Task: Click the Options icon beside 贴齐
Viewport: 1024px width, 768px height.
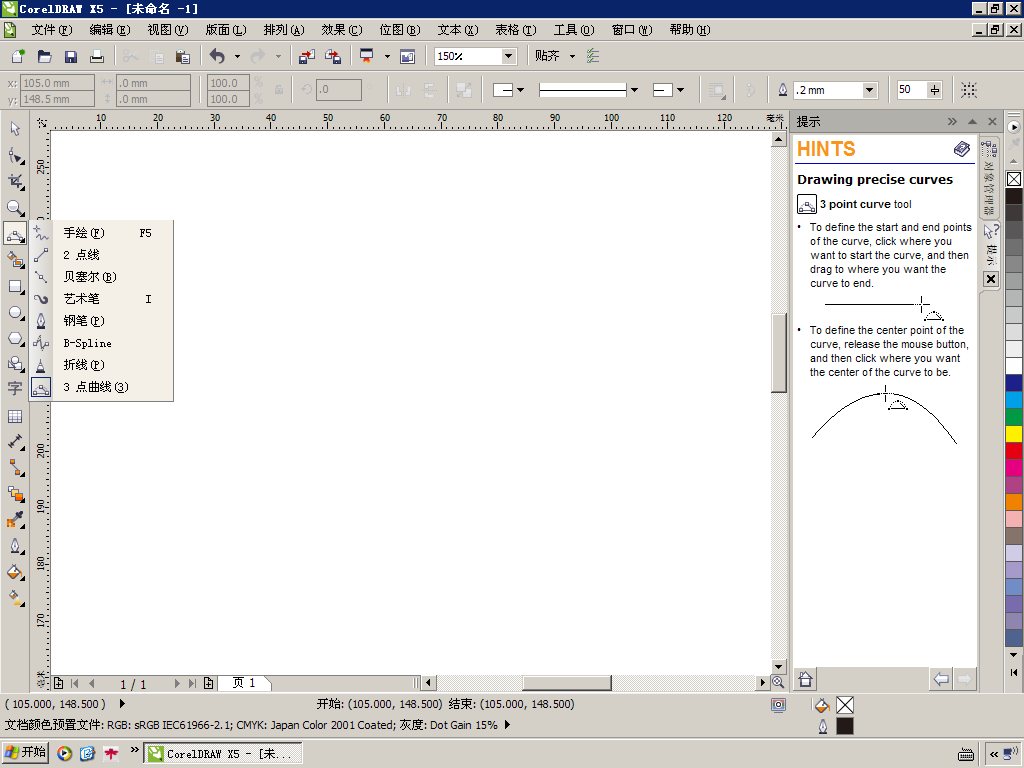Action: point(593,56)
